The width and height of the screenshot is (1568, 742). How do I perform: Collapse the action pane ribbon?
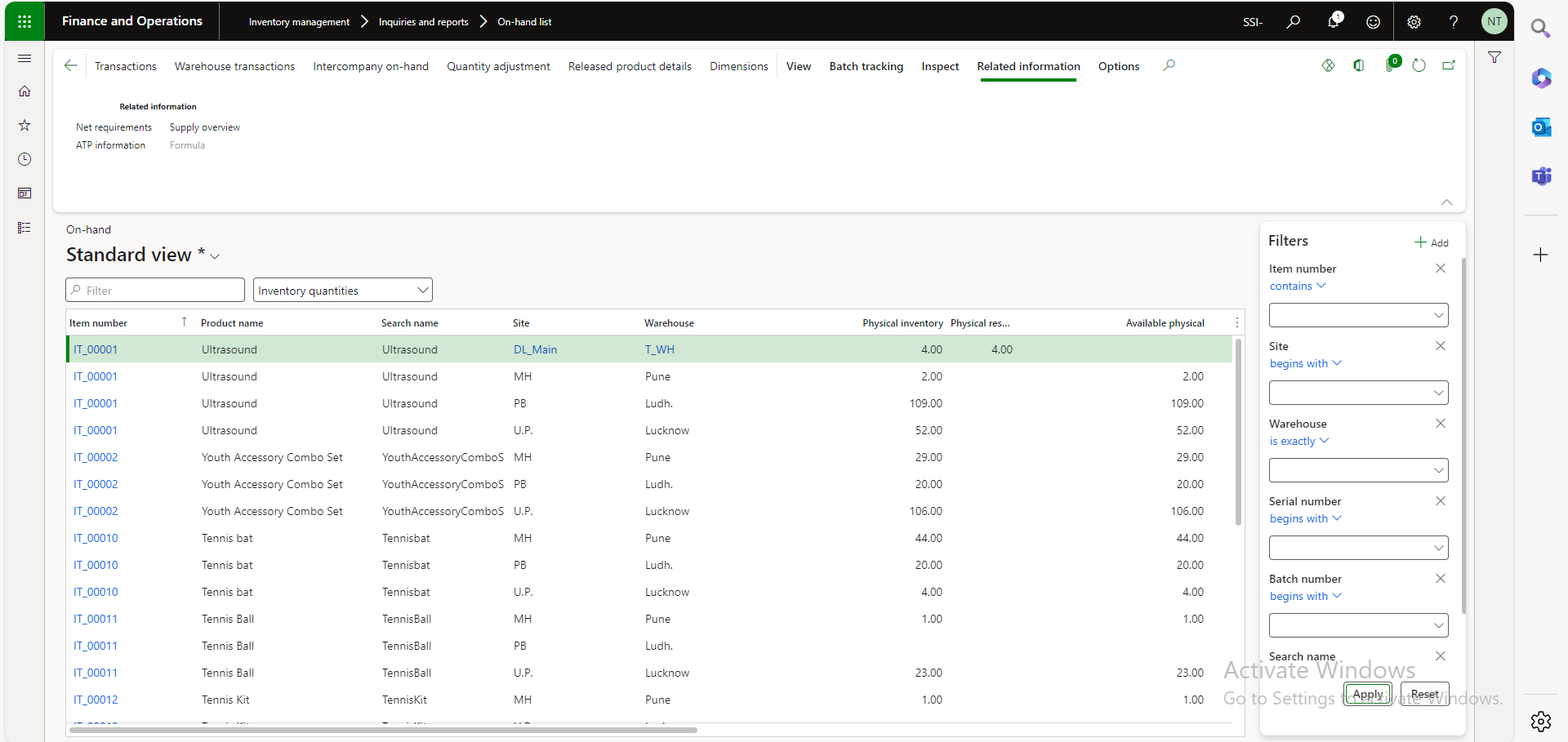click(x=1446, y=202)
